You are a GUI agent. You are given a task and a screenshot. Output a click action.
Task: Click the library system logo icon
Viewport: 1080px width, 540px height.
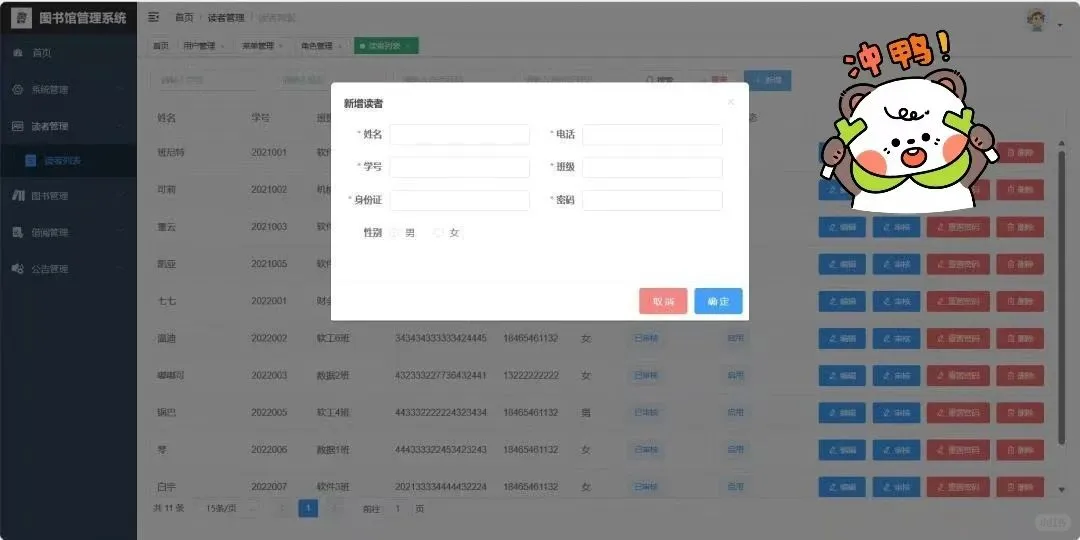click(x=21, y=18)
